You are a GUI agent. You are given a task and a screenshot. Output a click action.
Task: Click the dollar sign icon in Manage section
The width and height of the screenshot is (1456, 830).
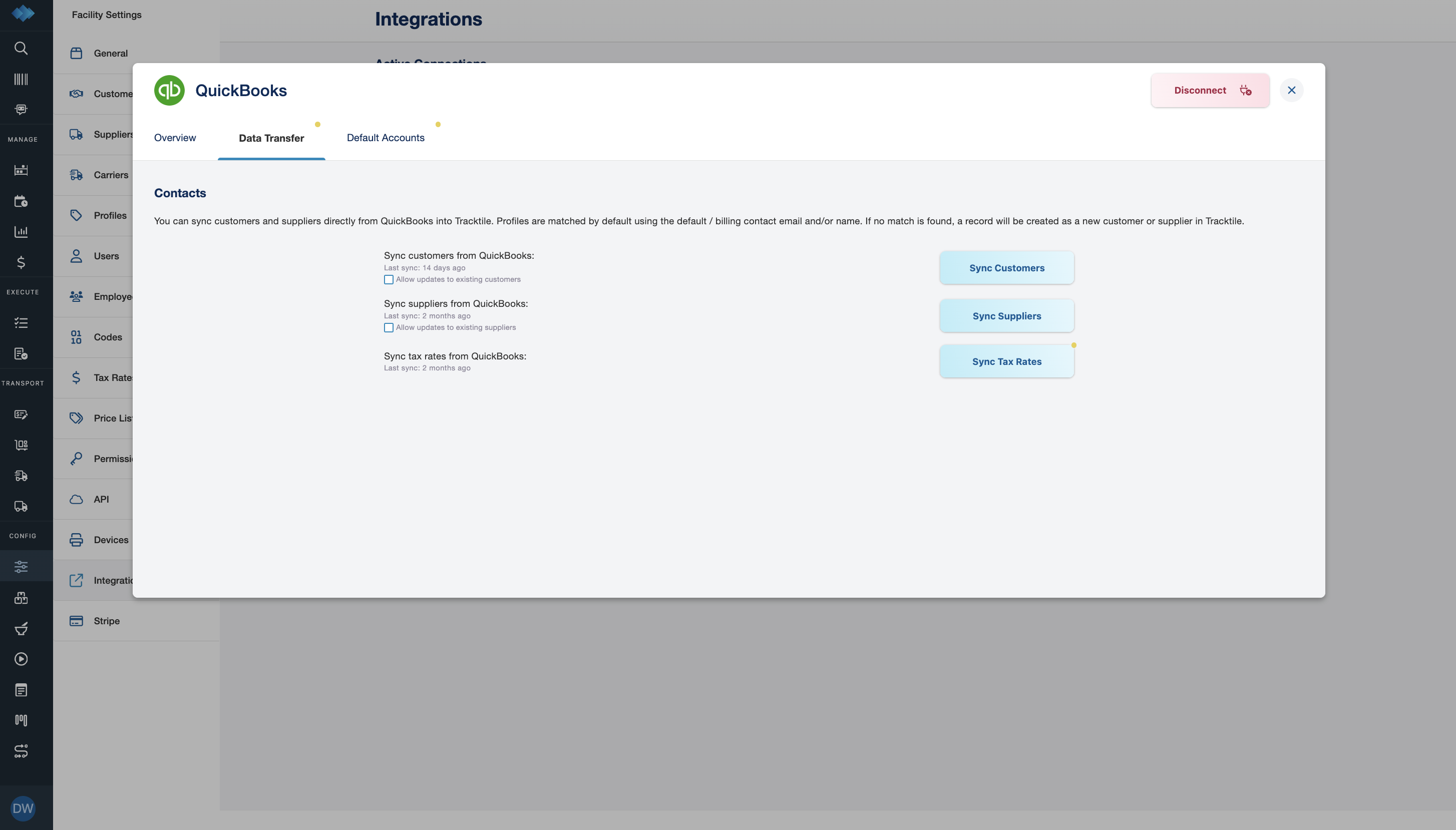(21, 262)
